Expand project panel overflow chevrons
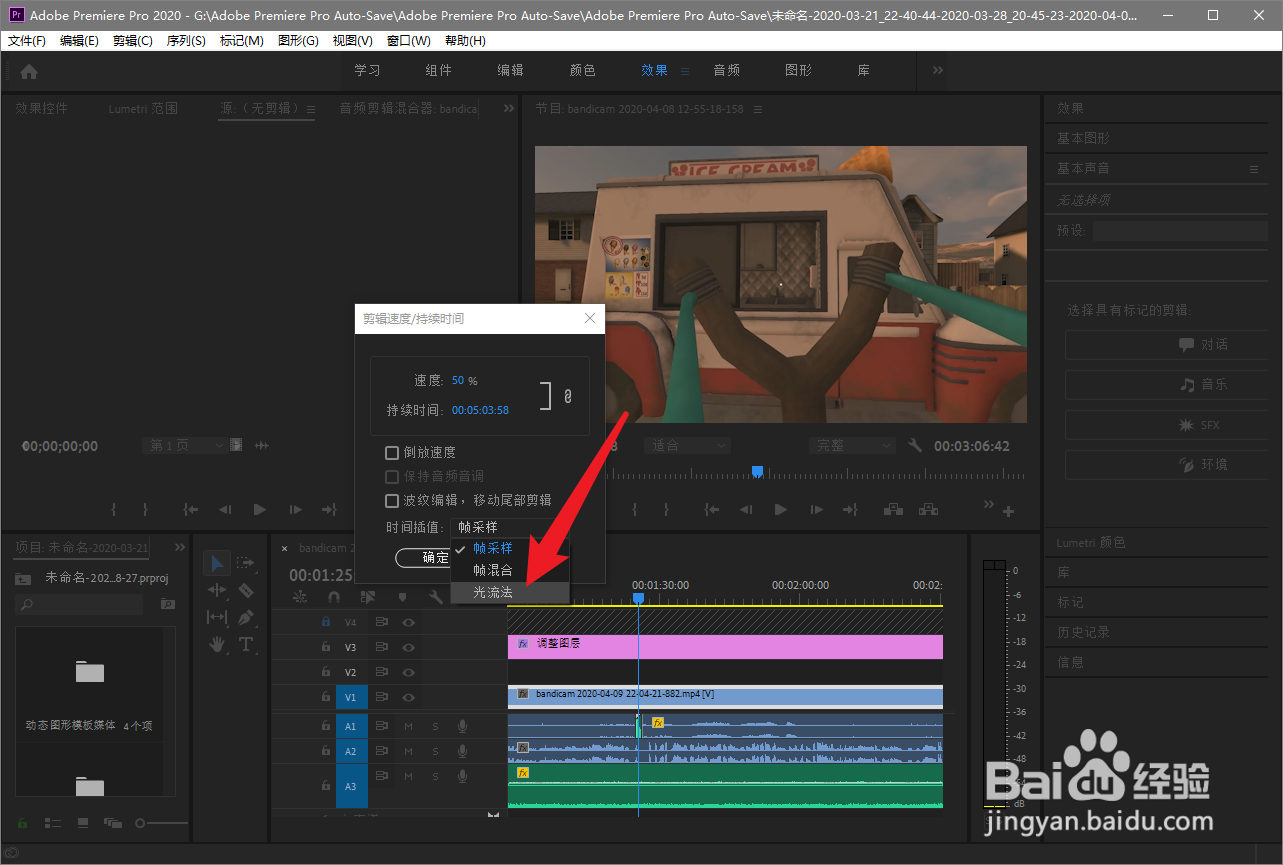1283x865 pixels. click(x=180, y=547)
